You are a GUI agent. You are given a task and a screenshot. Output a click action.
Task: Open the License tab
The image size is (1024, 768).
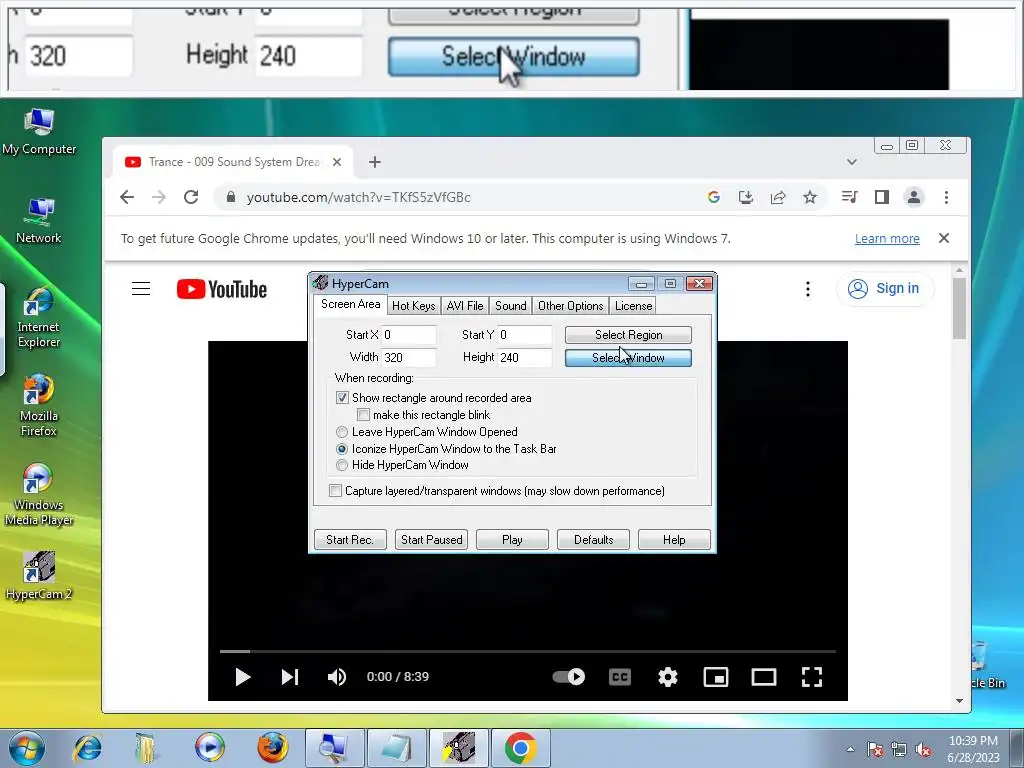(633, 306)
